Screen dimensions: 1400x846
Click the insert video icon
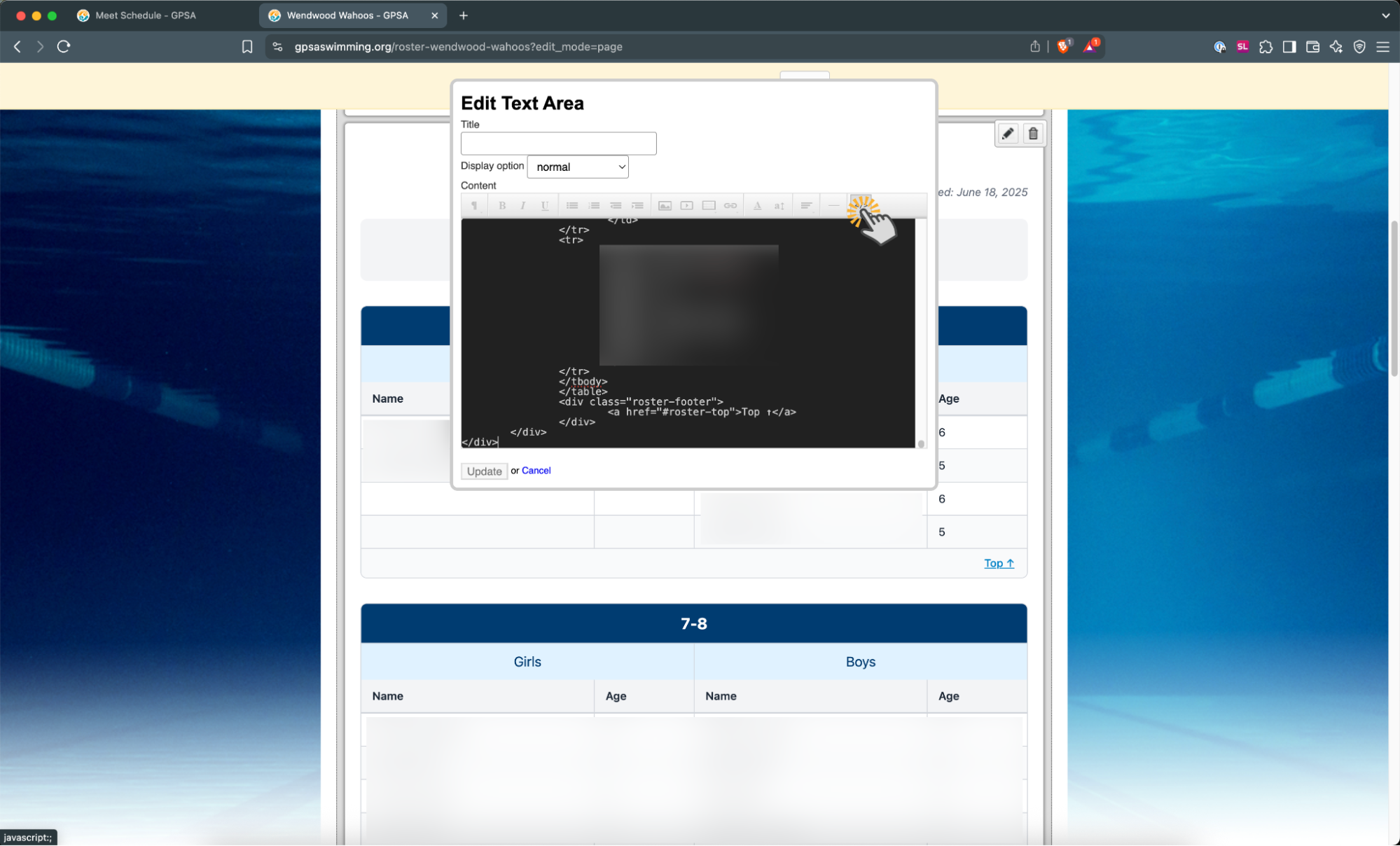[x=686, y=206]
